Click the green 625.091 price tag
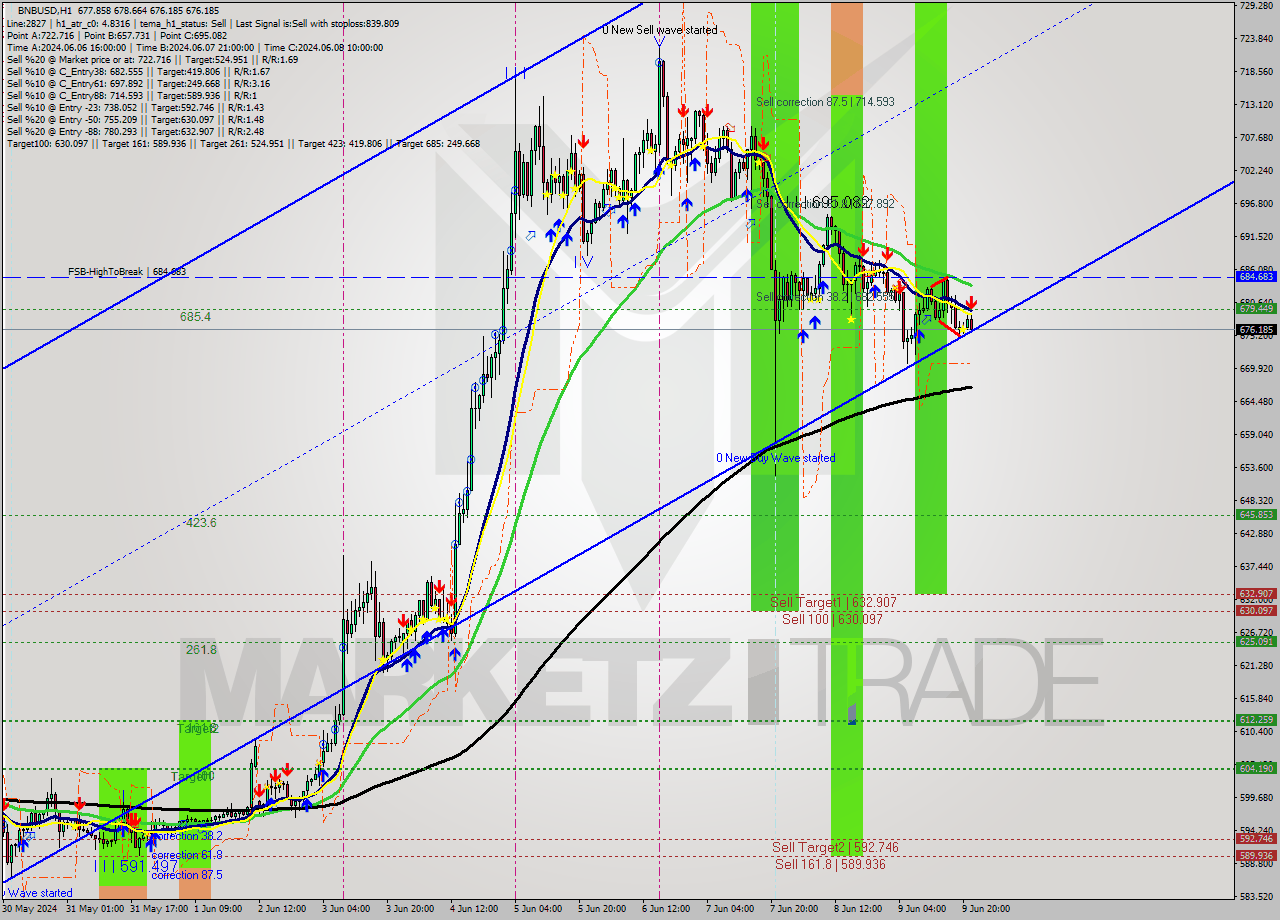 1256,641
